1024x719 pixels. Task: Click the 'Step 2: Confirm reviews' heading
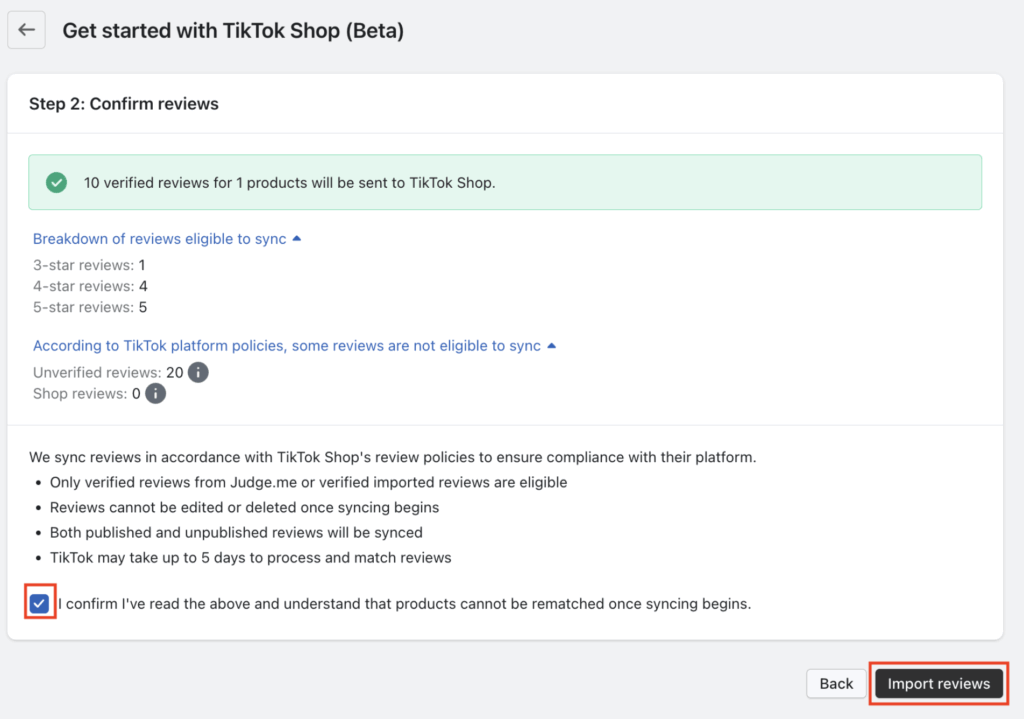[124, 104]
